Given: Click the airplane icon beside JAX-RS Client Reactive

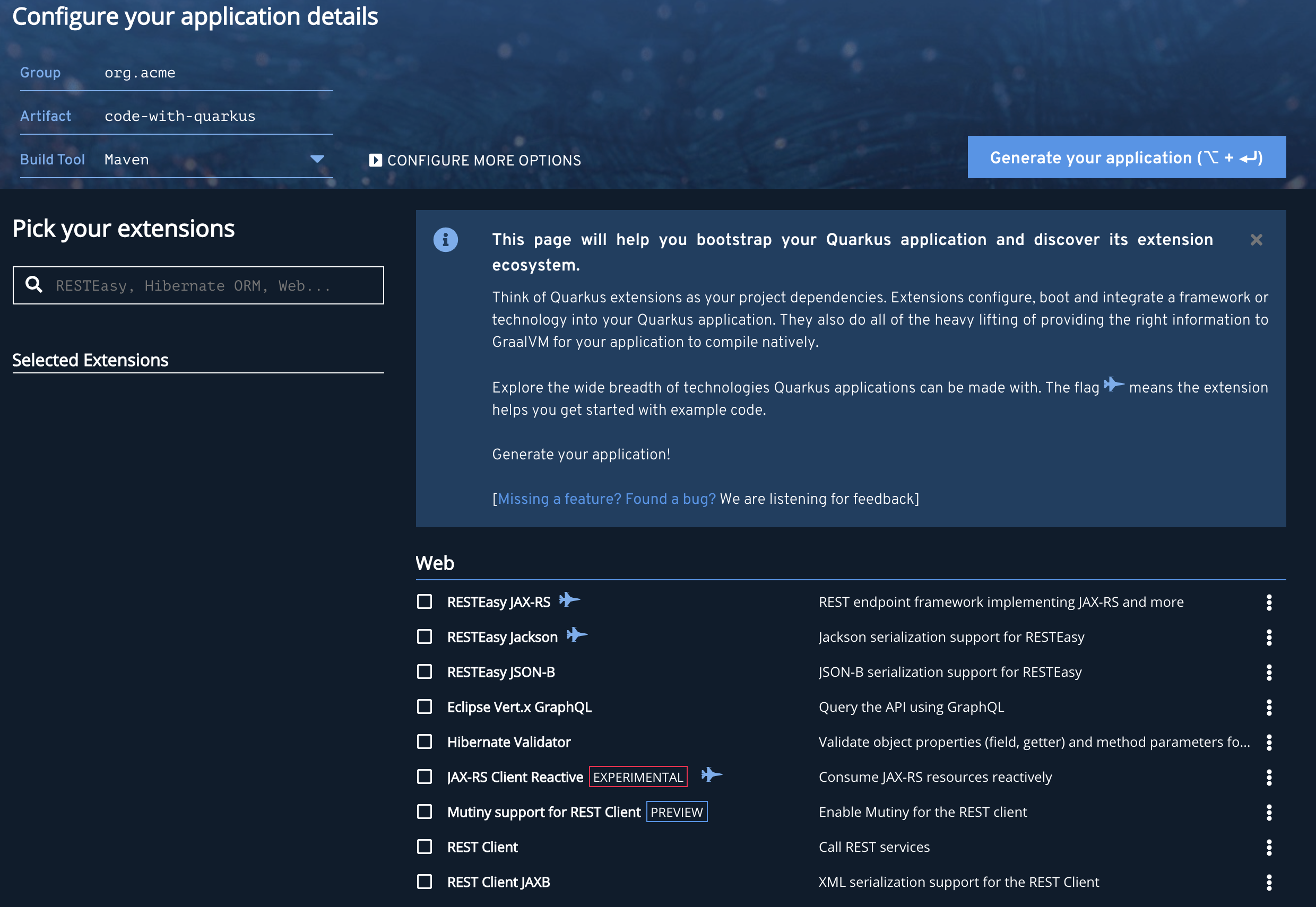Looking at the screenshot, I should coord(712,775).
